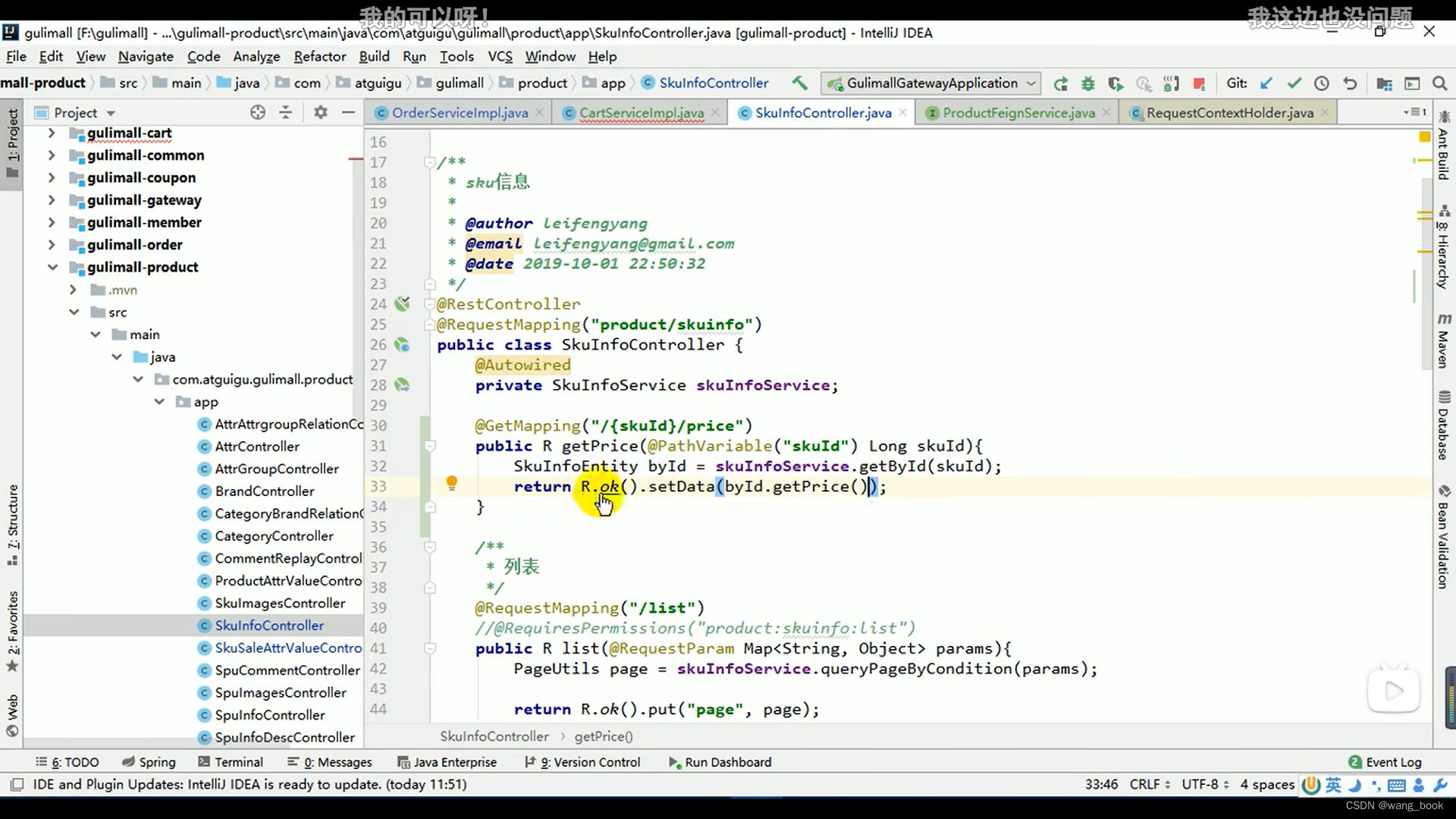Click yellow inspection indicator atop editor scrollbar
This screenshot has height=819, width=1456.
(x=1424, y=136)
